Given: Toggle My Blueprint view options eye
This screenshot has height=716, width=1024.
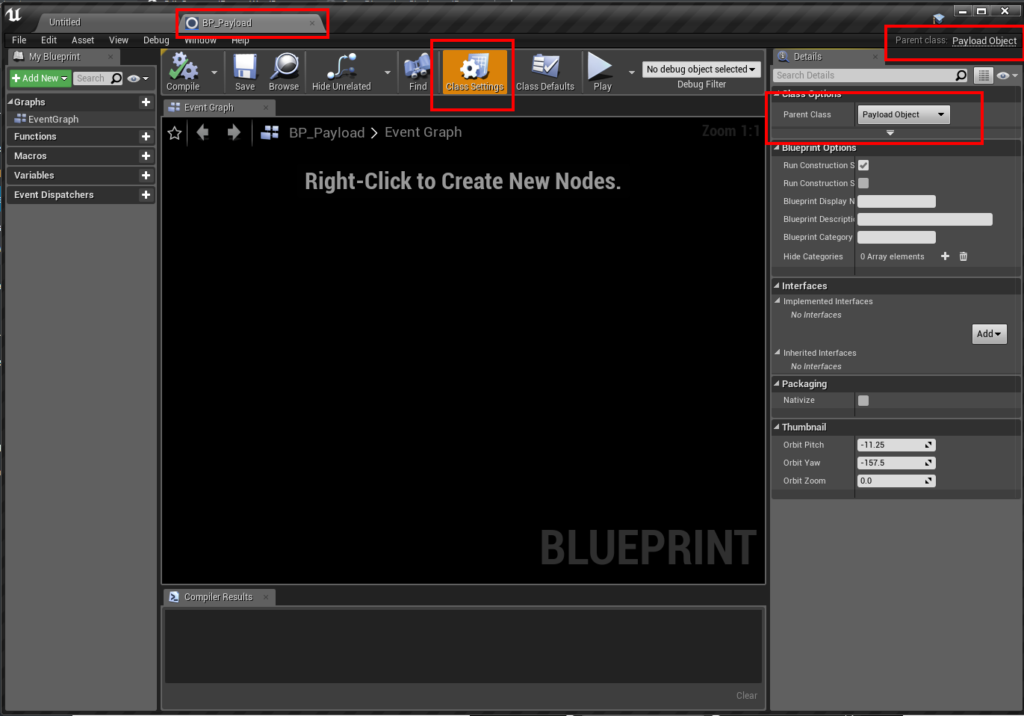Looking at the screenshot, I should [x=137, y=78].
